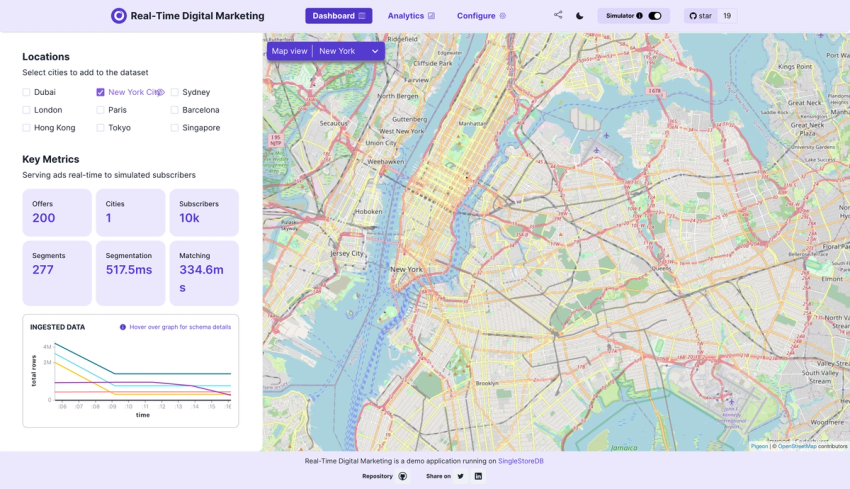Uncheck the New York City checkbox

pyautogui.click(x=100, y=92)
